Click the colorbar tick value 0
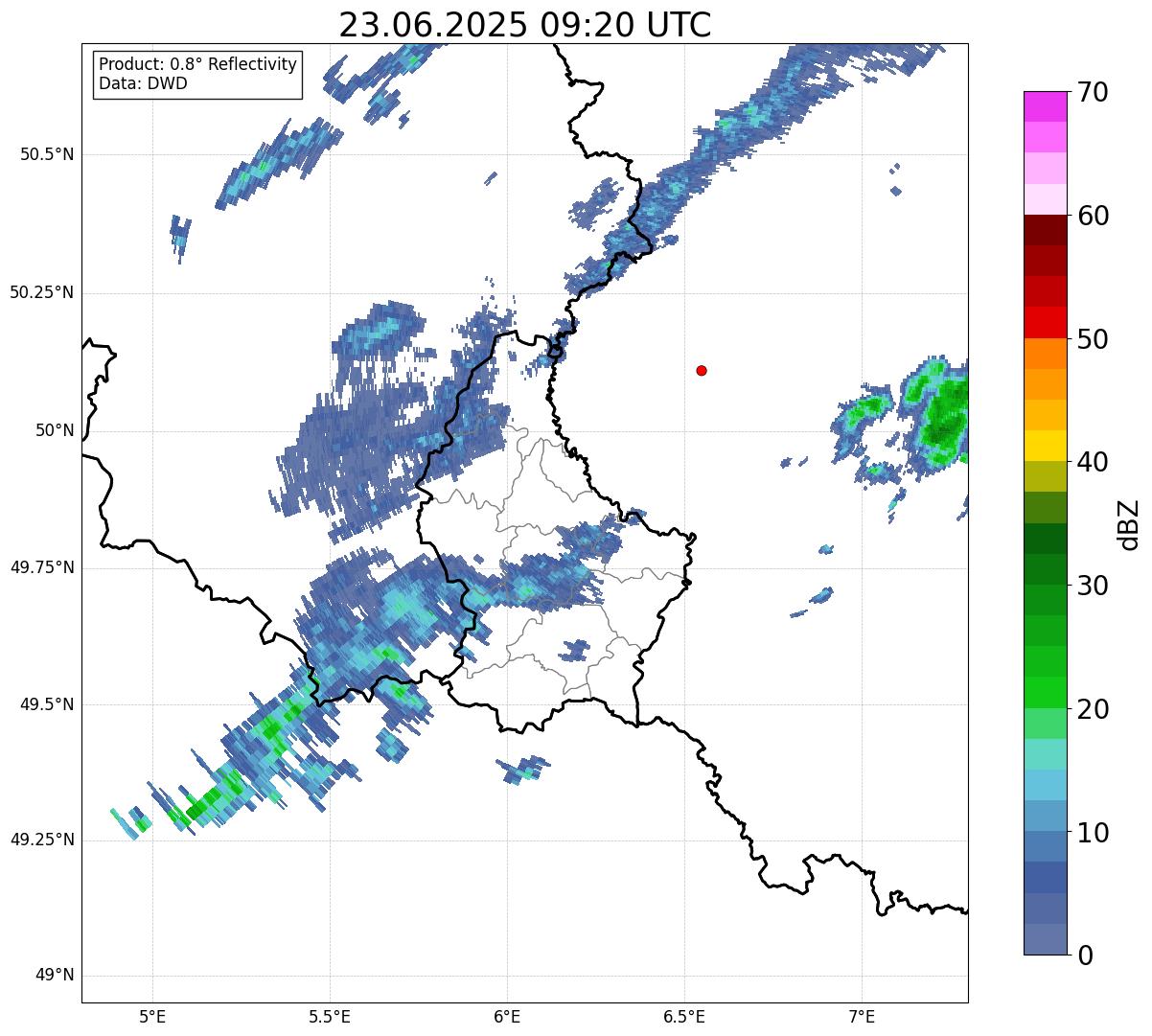Screen dimensions: 1152x1036 [x=1085, y=955]
